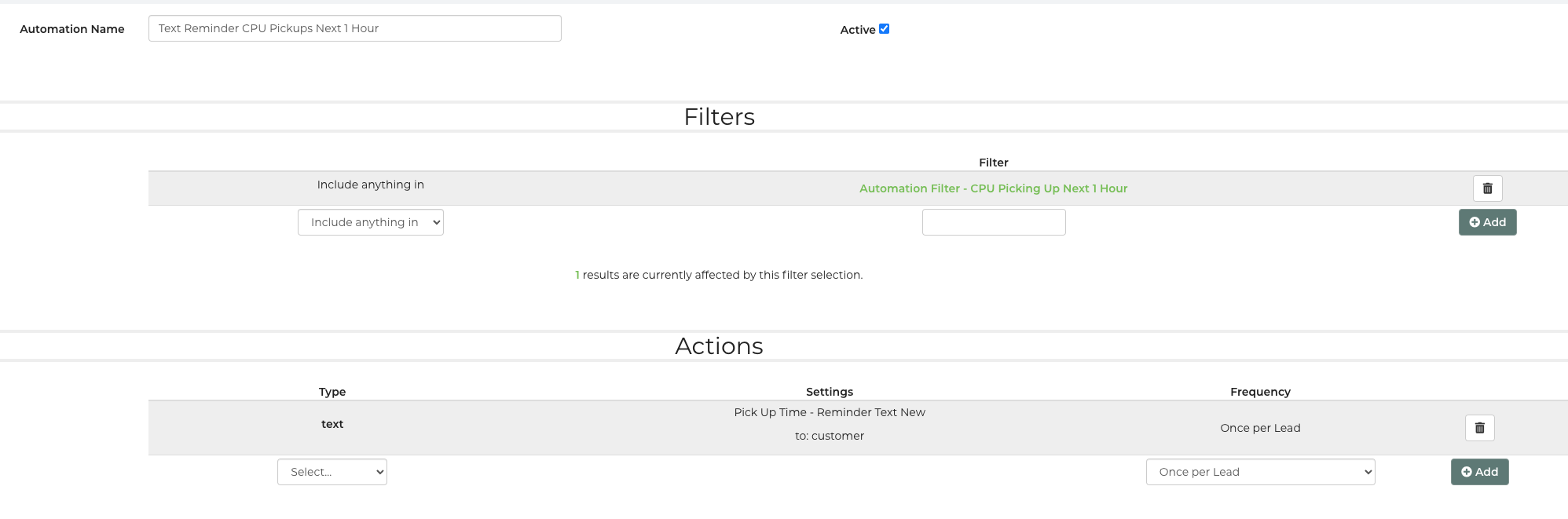
Task: Click the 'to: customer' recipient text
Action: (x=829, y=436)
